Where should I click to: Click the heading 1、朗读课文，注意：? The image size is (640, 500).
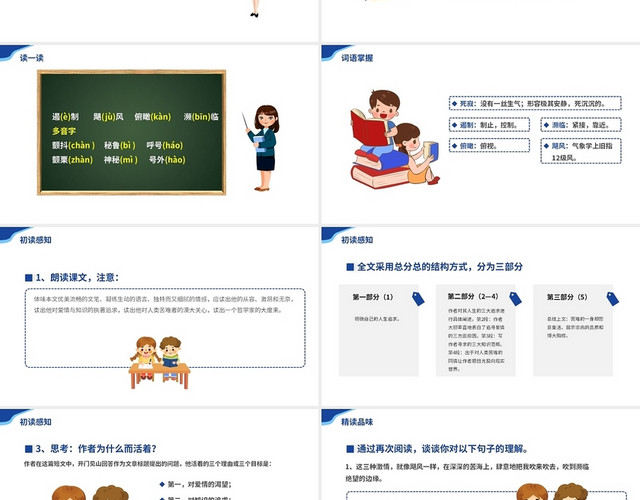[x=78, y=278]
